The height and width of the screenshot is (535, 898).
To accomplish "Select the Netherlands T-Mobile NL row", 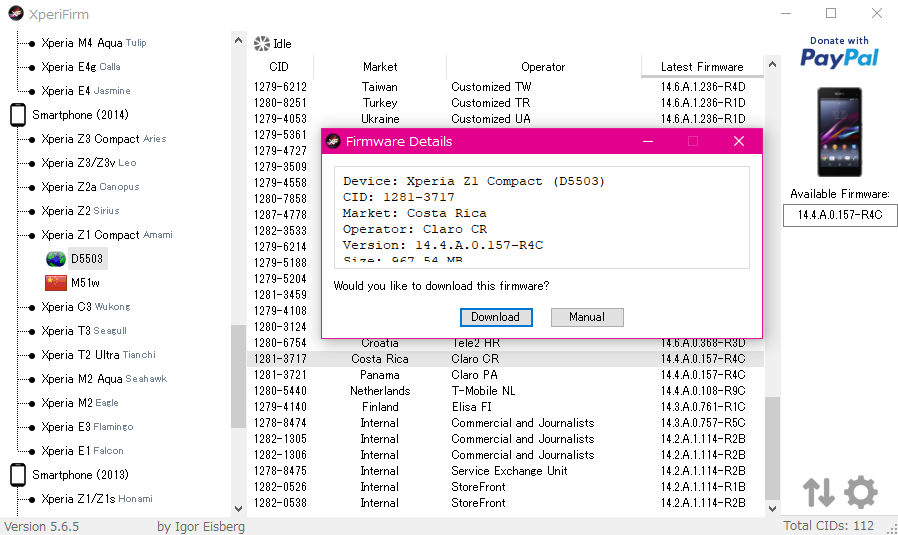I will [506, 391].
